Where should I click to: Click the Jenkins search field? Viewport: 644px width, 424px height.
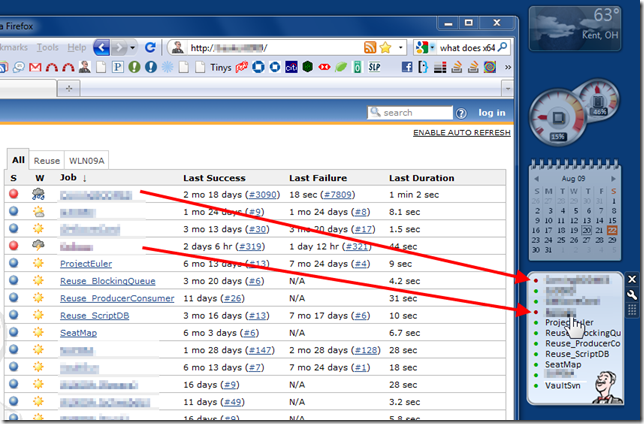click(x=410, y=113)
